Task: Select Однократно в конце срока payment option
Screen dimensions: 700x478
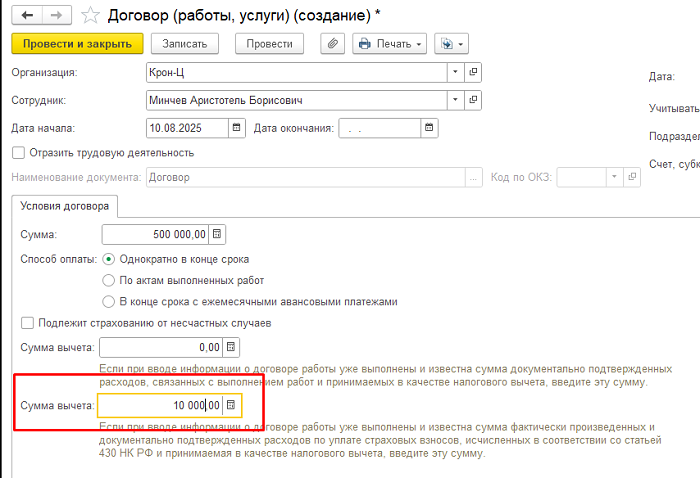Action: click(x=108, y=259)
